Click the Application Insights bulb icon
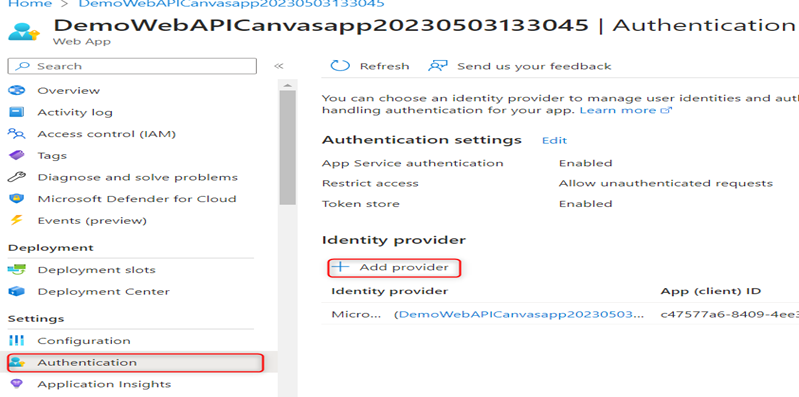 coord(17,384)
